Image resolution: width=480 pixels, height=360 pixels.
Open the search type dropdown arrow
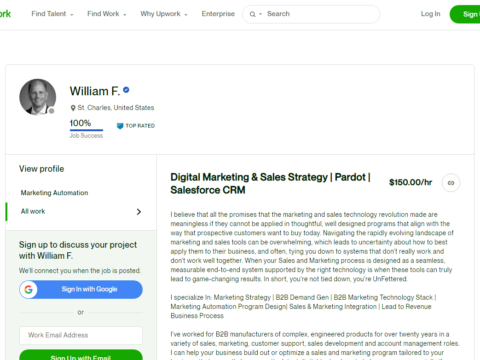pos(260,14)
